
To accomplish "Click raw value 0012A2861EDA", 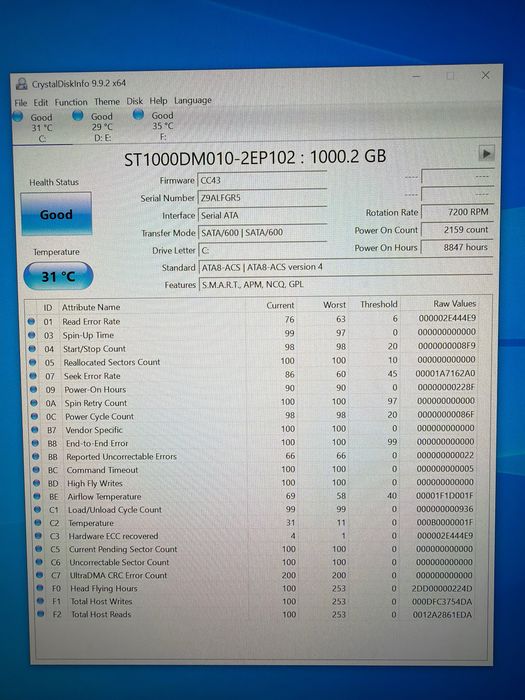I will pyautogui.click(x=442, y=615).
